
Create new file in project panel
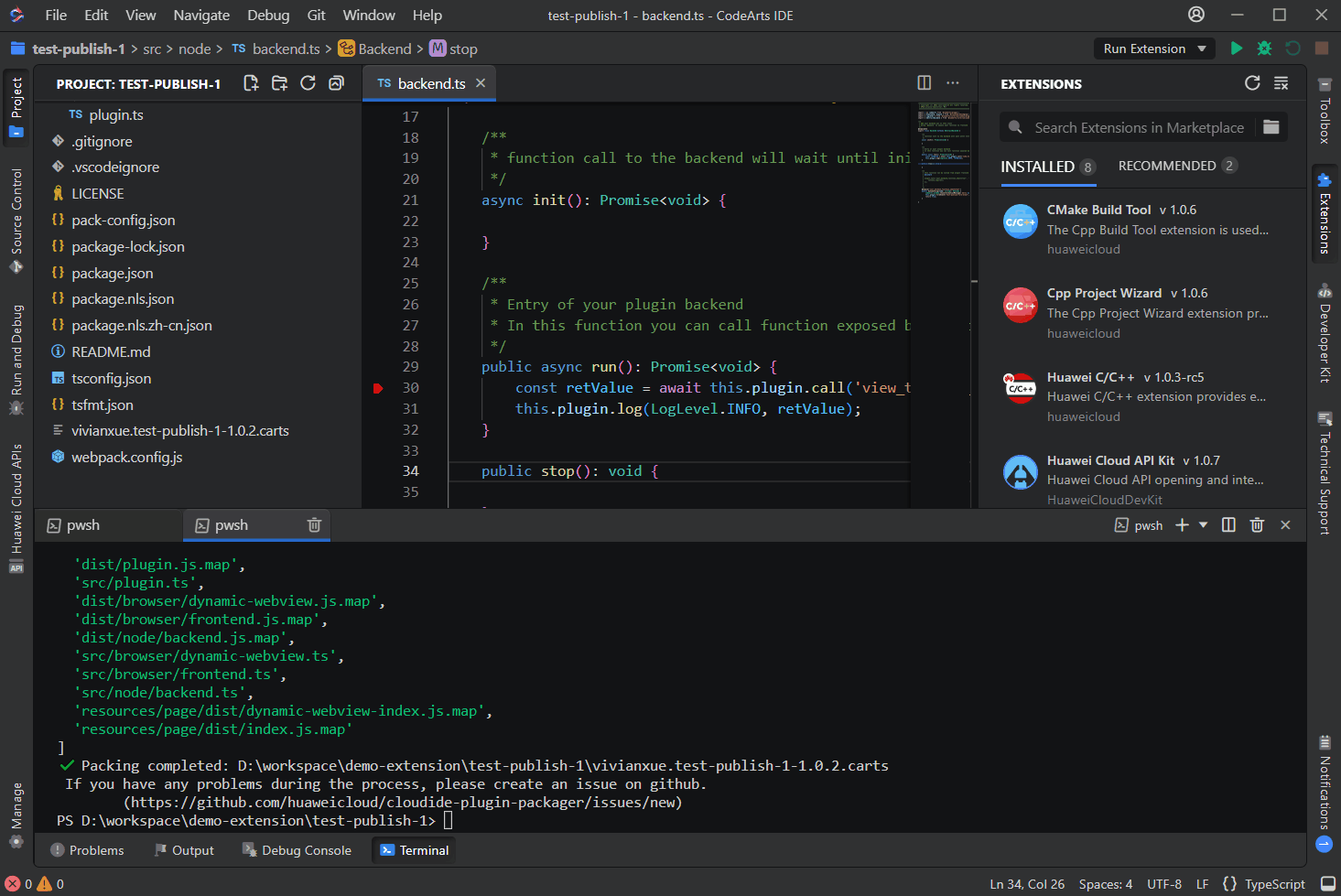pyautogui.click(x=251, y=83)
